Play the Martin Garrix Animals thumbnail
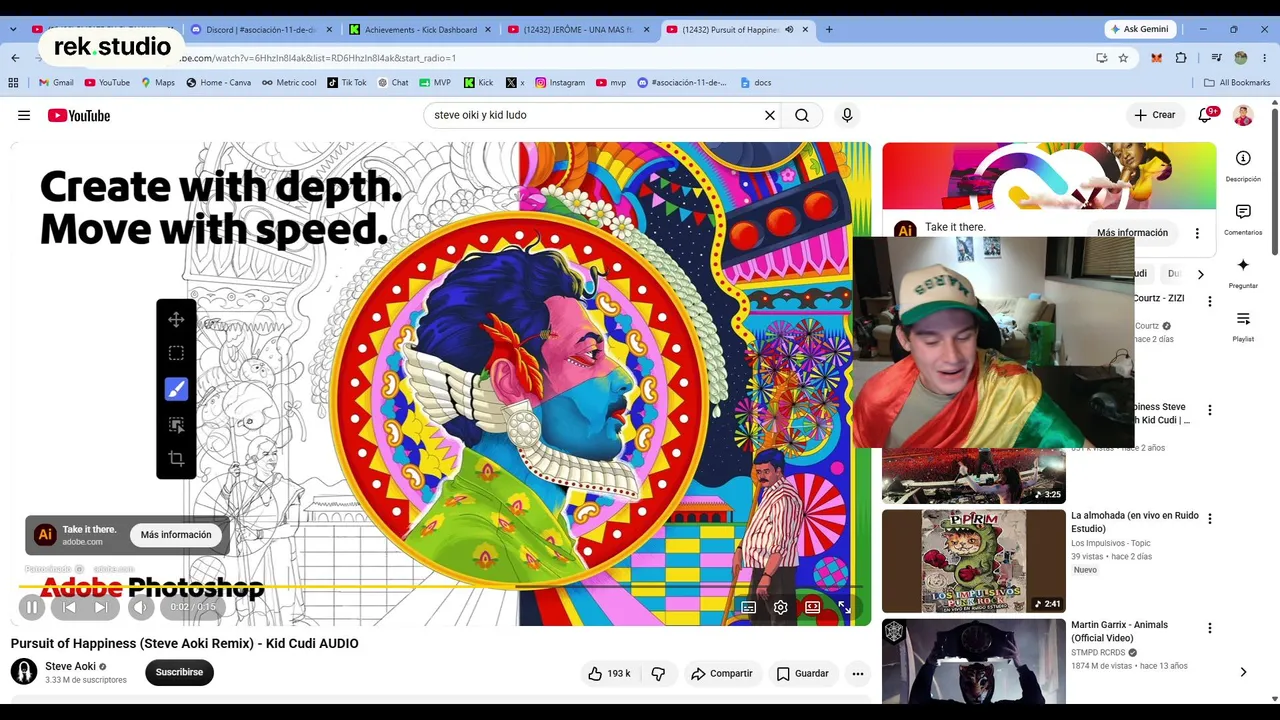Image resolution: width=1280 pixels, height=720 pixels. 974,661
